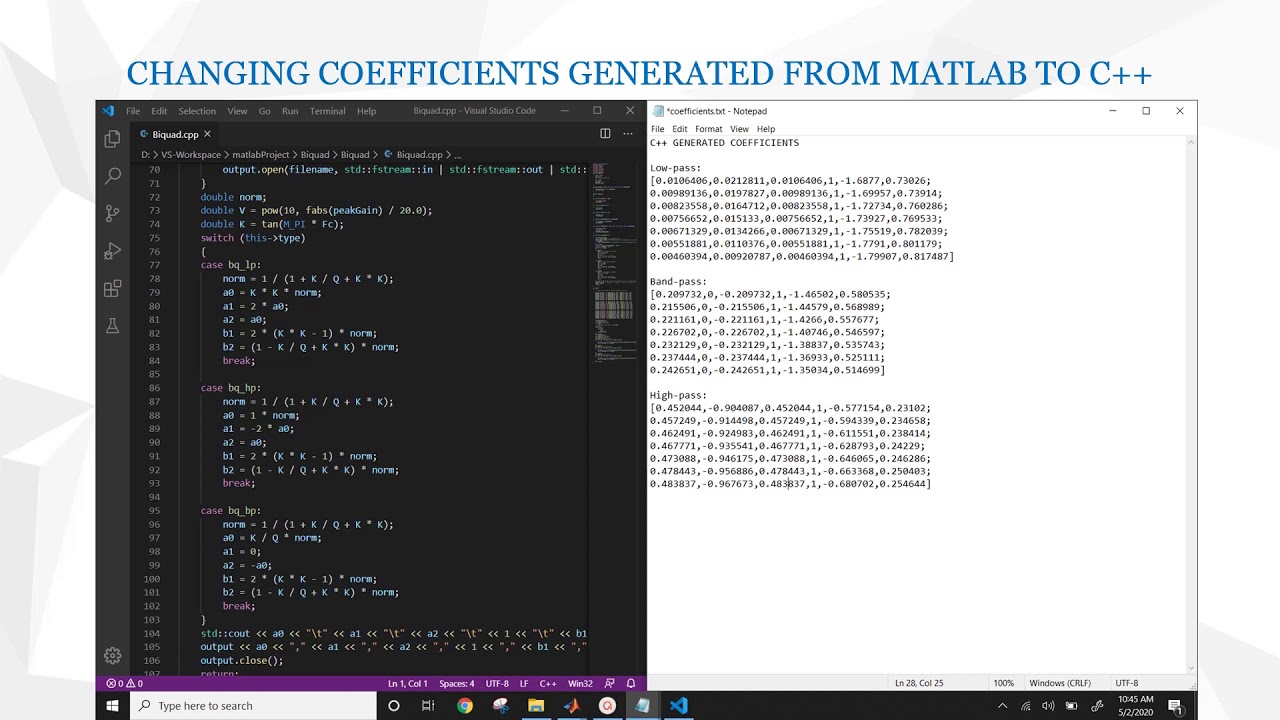Open File Explorer from the taskbar
The image size is (1280, 720).
pyautogui.click(x=536, y=705)
